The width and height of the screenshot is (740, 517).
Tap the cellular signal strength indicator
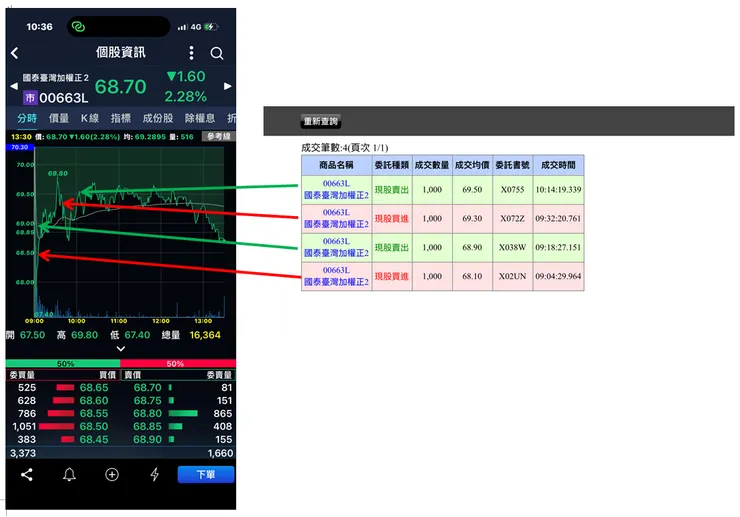click(182, 27)
